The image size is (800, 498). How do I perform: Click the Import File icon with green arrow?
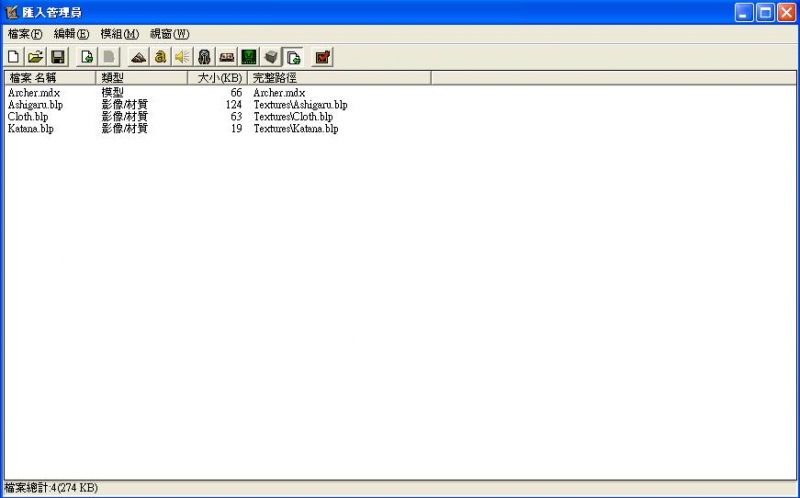click(87, 57)
